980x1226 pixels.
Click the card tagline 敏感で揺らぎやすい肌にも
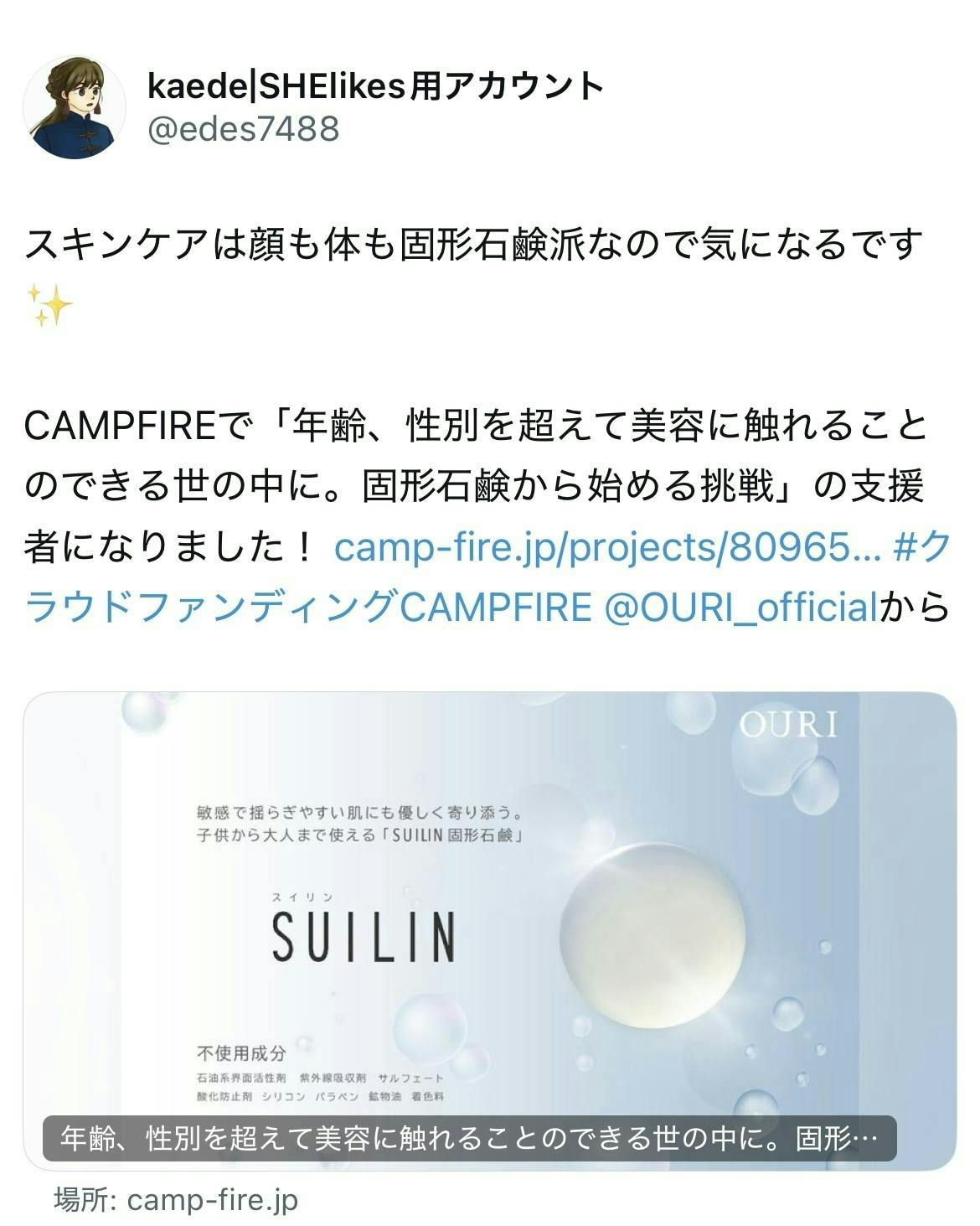pyautogui.click(x=360, y=812)
